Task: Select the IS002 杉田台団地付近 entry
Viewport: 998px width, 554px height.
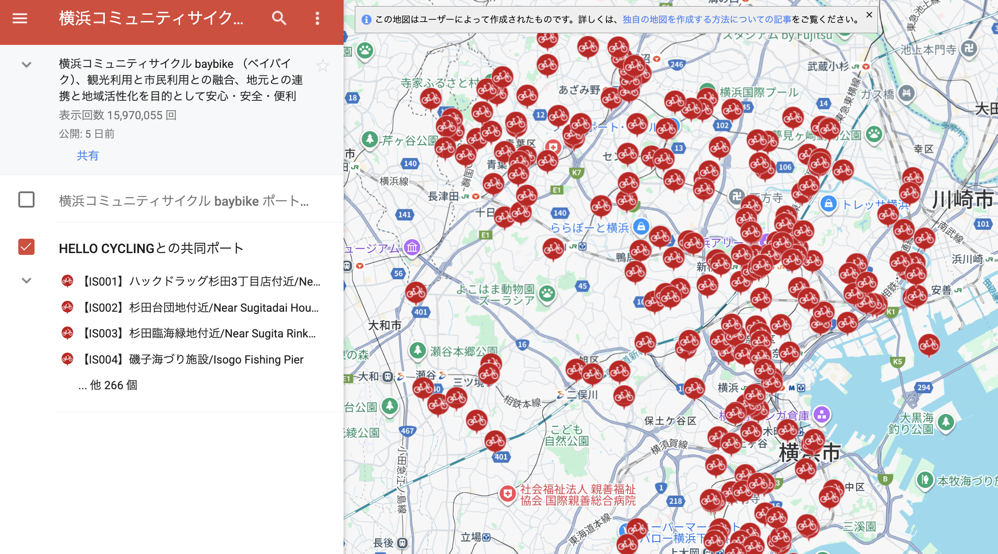Action: [x=199, y=308]
